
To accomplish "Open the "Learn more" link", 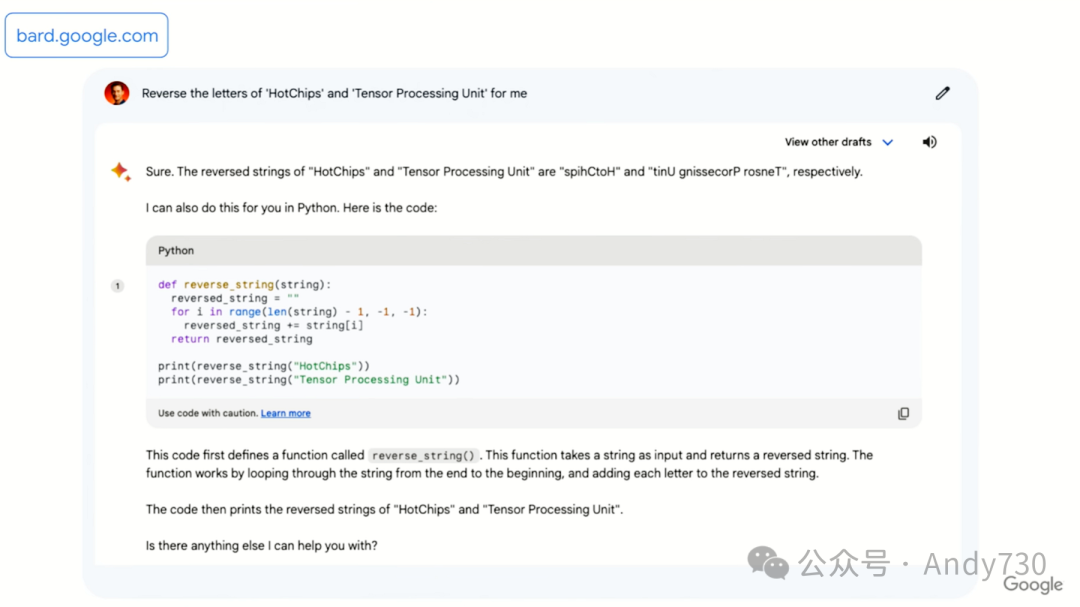I will [286, 413].
